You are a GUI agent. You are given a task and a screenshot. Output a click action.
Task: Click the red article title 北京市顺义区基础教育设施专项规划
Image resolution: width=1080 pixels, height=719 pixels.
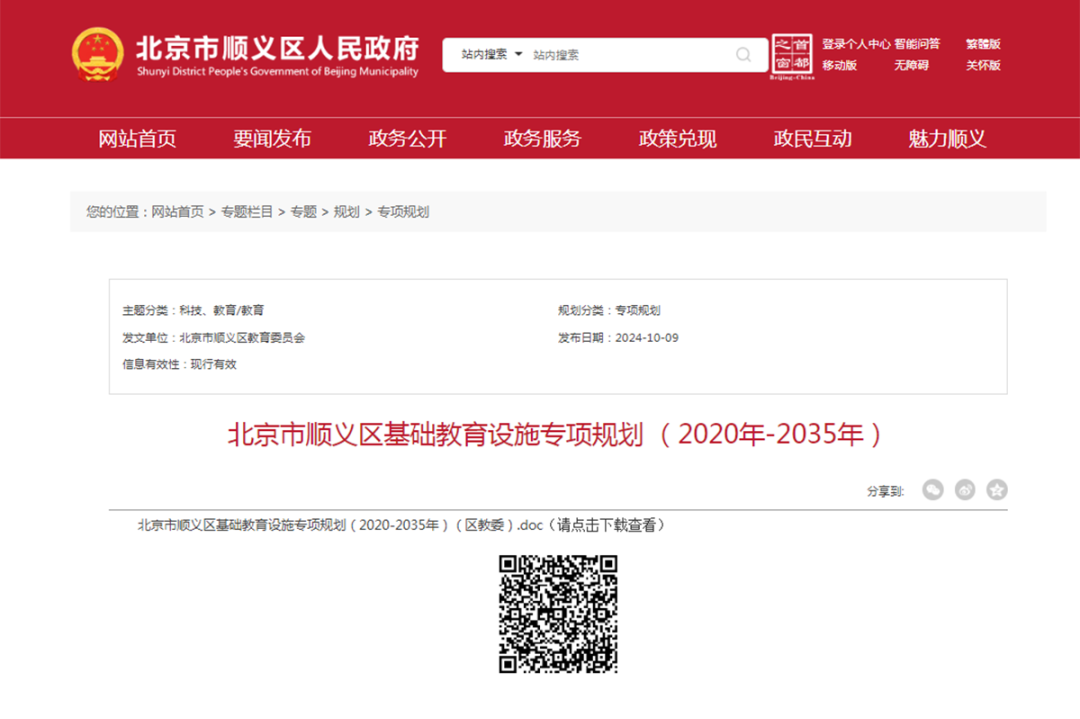click(554, 435)
